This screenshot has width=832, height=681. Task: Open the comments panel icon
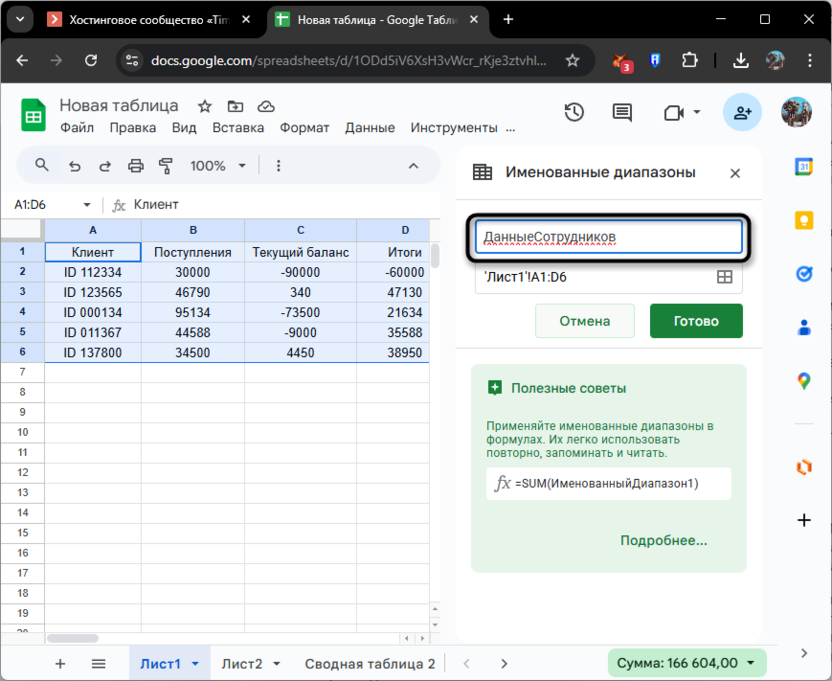click(622, 113)
